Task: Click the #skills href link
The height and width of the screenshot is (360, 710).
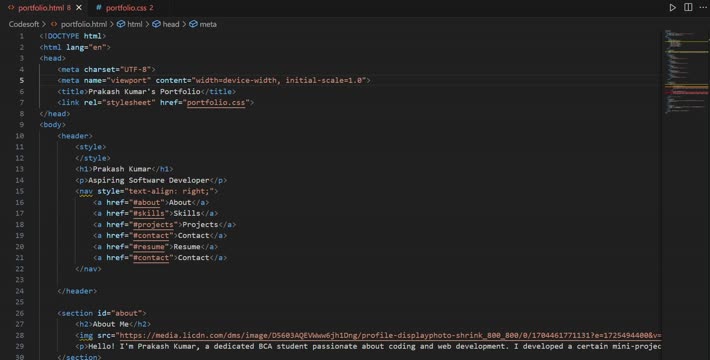Action: 149,213
